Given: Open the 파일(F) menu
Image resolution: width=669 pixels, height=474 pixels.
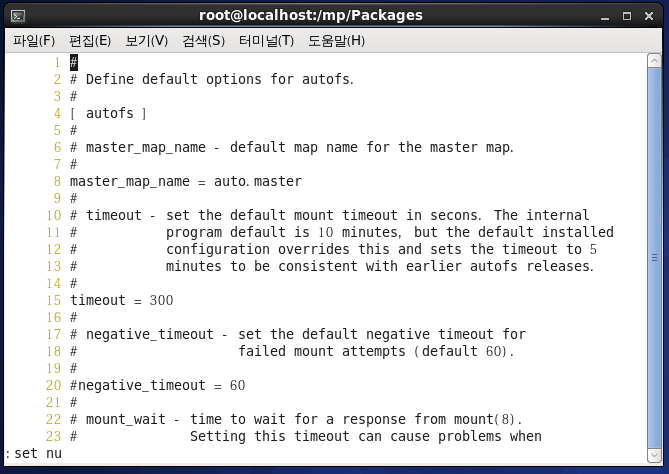Looking at the screenshot, I should click(x=34, y=41).
